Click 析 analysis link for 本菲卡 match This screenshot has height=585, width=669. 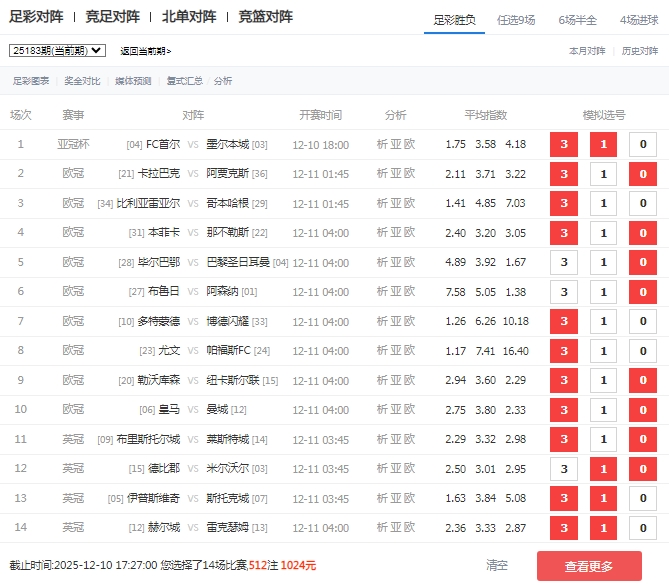[x=382, y=233]
